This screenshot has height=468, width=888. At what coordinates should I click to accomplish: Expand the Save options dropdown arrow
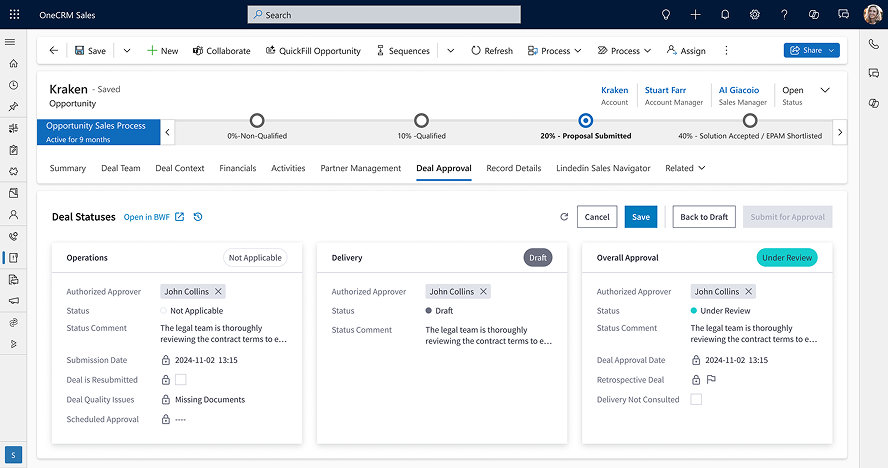tap(127, 50)
